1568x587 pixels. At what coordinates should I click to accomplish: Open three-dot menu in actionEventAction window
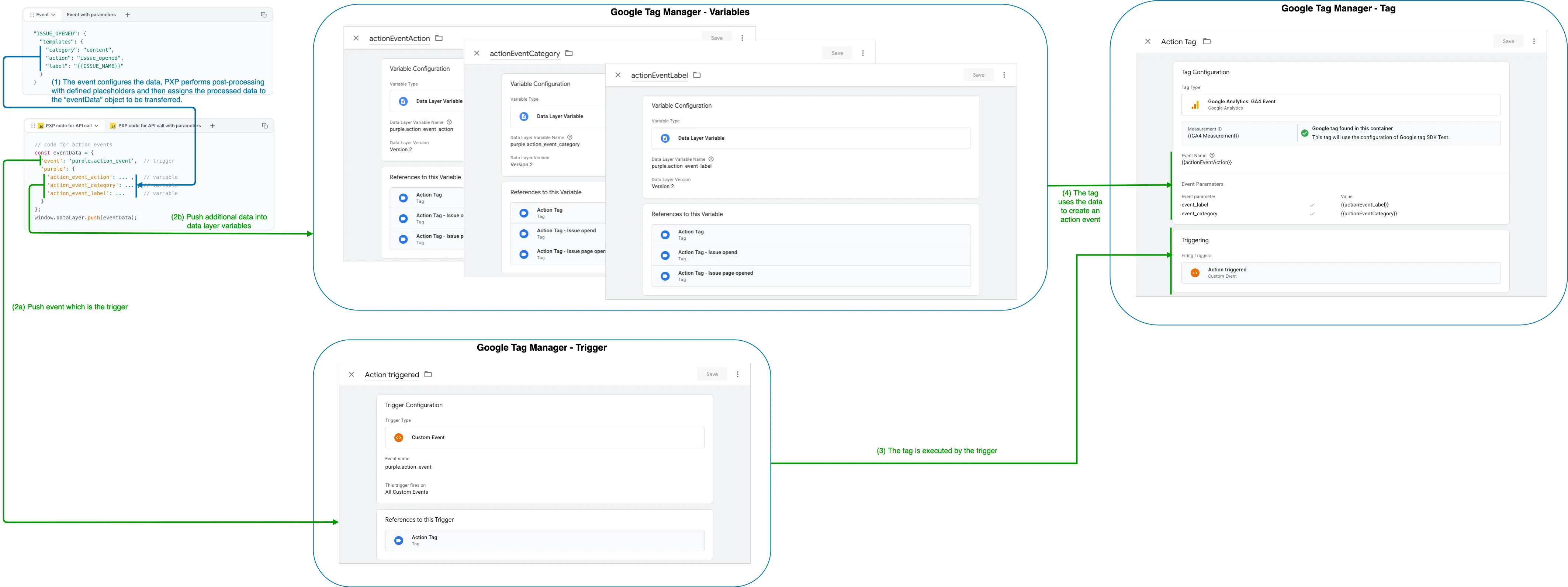tap(742, 38)
